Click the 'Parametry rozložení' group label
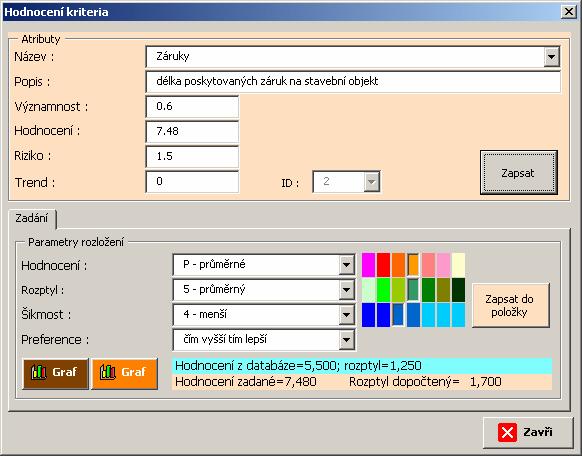The height and width of the screenshot is (456, 582). click(x=76, y=242)
